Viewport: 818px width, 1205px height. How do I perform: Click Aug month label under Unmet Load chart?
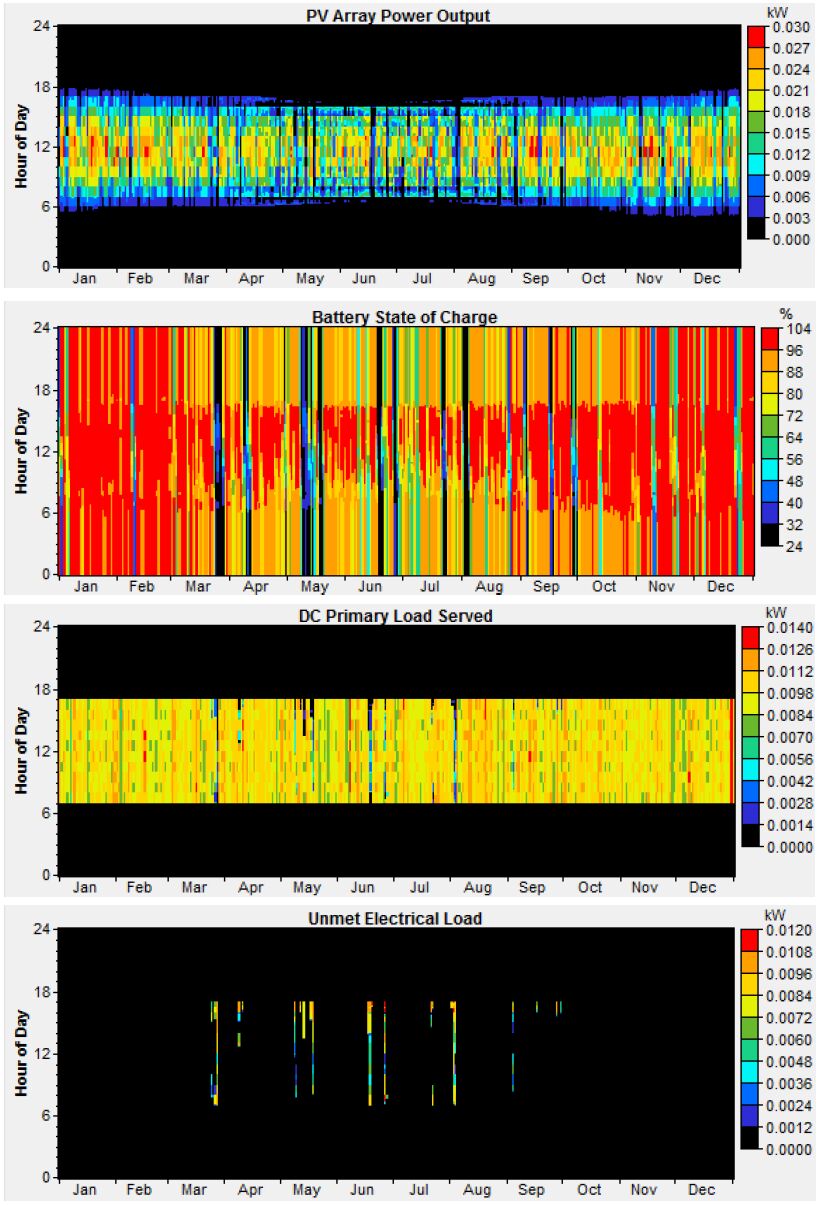click(477, 1190)
